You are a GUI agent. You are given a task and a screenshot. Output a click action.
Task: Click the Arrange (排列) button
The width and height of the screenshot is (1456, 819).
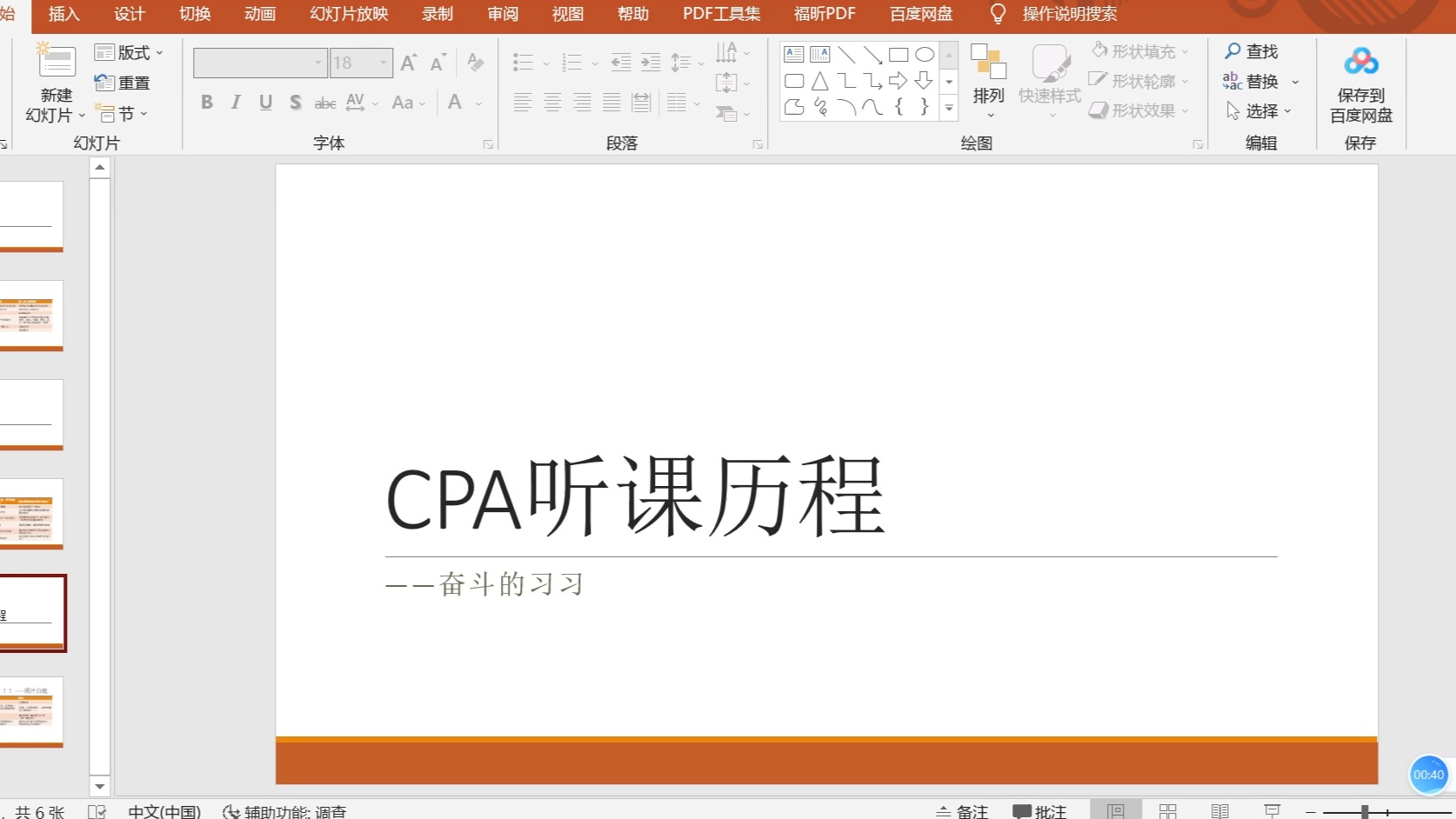click(989, 80)
